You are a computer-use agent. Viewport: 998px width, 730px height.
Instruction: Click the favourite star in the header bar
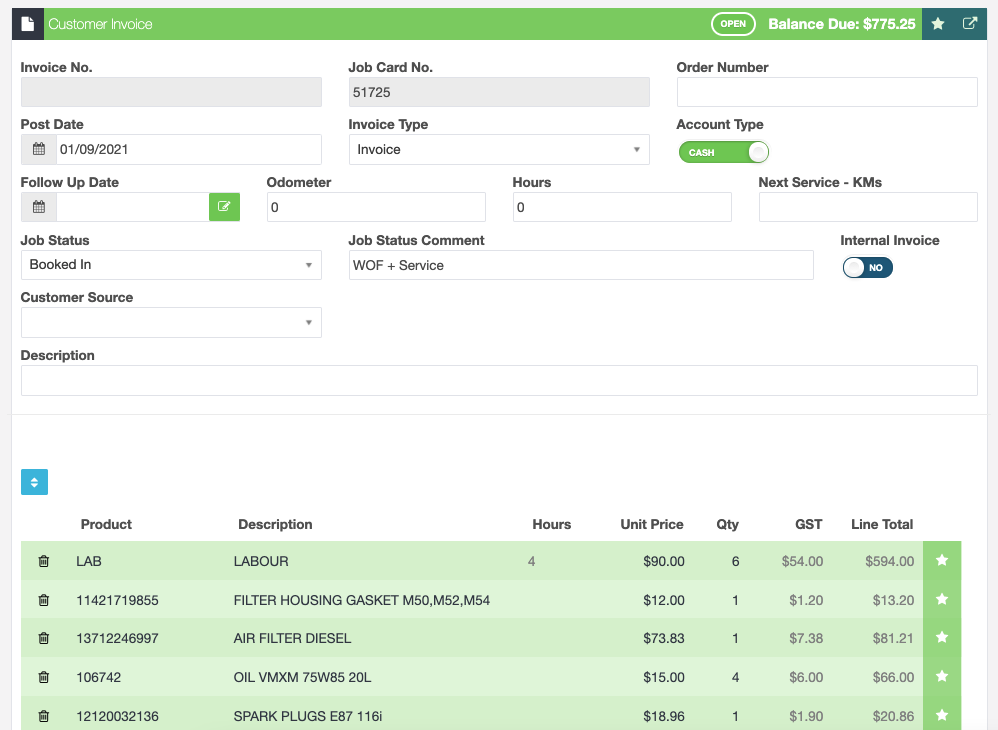point(938,24)
